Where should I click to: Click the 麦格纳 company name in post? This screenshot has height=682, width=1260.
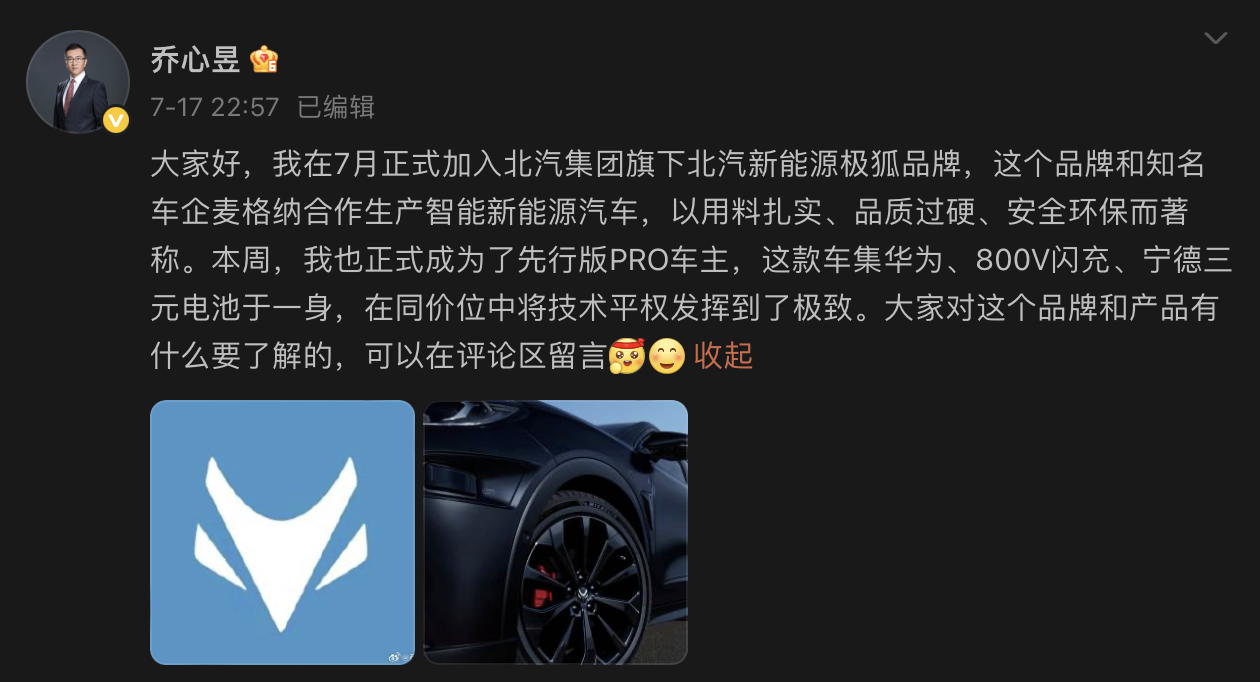(259, 212)
